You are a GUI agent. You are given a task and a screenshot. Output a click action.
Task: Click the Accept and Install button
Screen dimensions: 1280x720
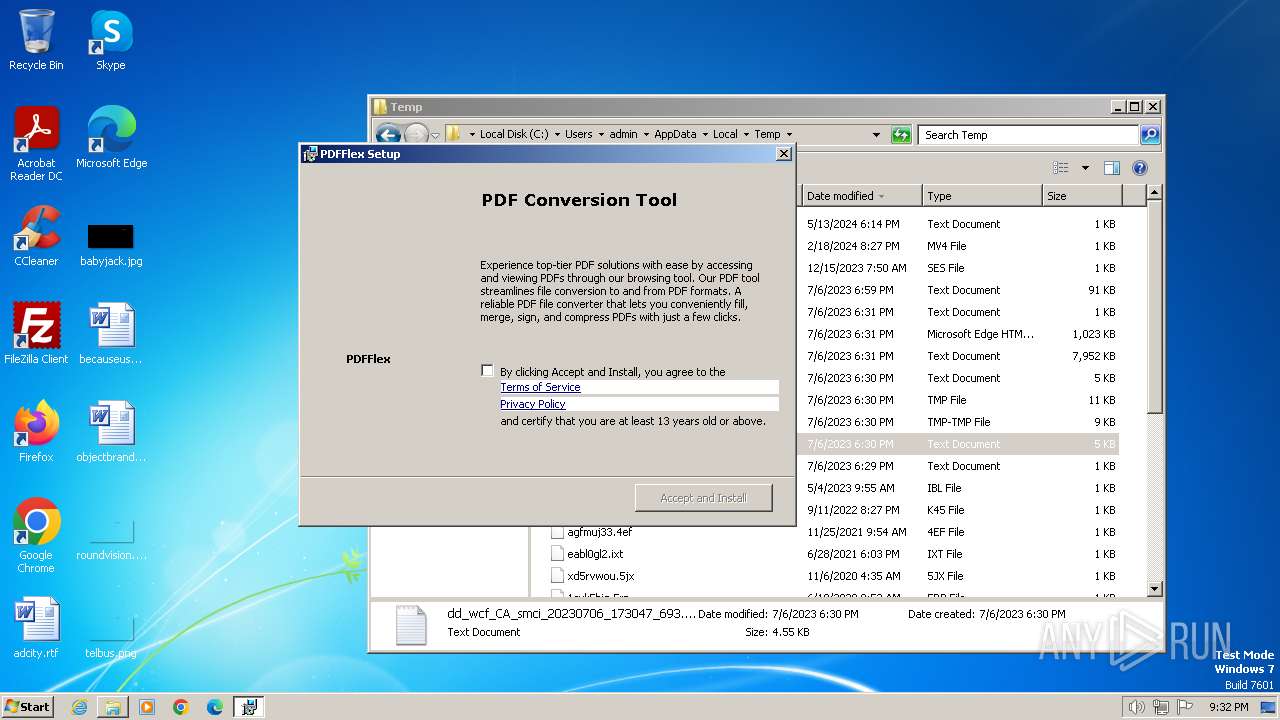(704, 498)
